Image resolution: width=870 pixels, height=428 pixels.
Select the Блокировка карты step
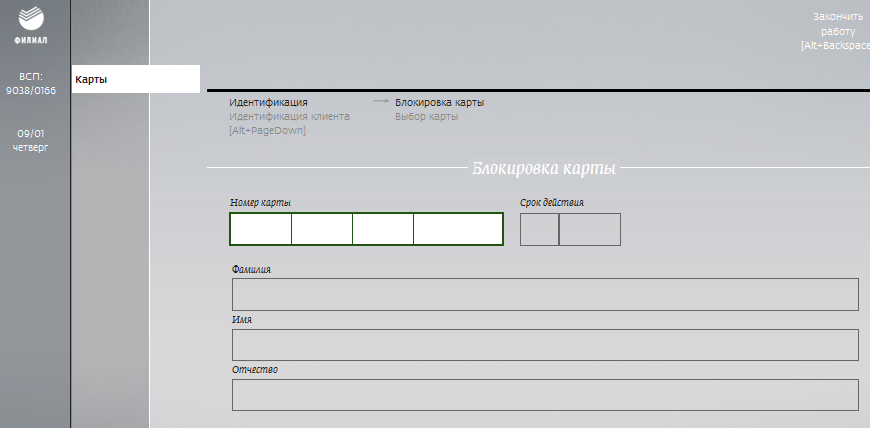439,103
